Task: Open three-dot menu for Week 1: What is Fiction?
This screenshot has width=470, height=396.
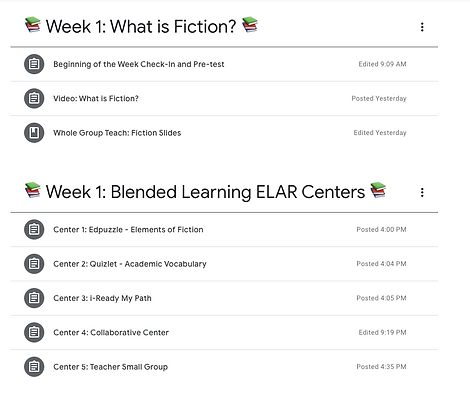Action: [422, 27]
